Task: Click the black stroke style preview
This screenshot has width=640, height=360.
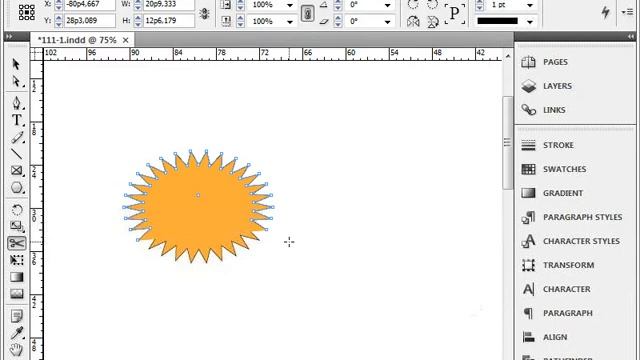Action: coord(498,21)
